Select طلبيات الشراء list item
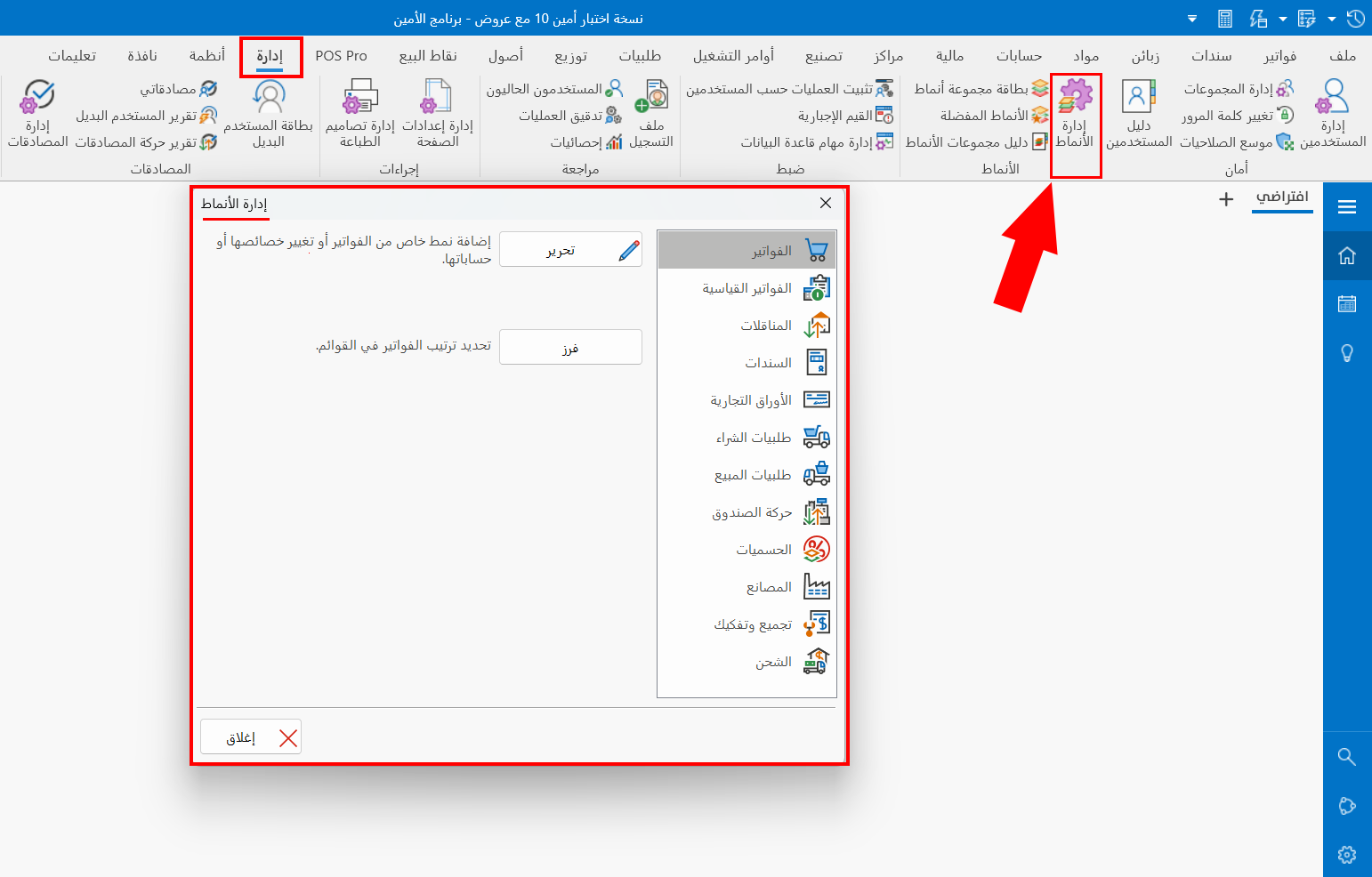 [x=747, y=438]
